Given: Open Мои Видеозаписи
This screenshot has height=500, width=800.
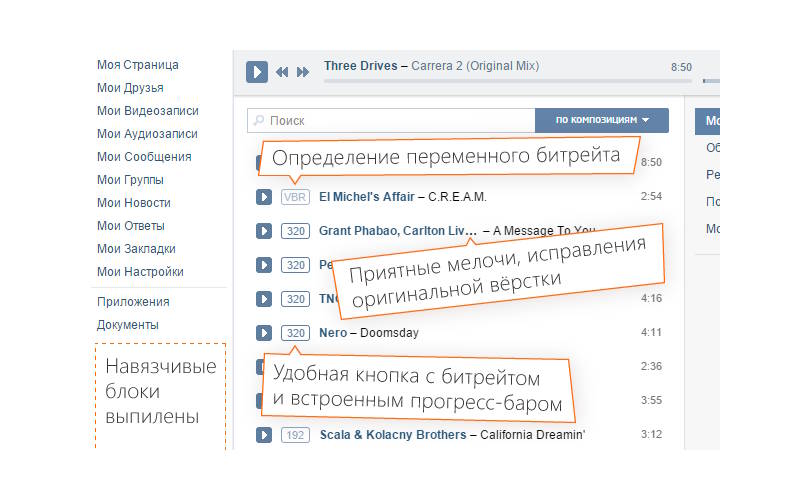Looking at the screenshot, I should point(148,111).
